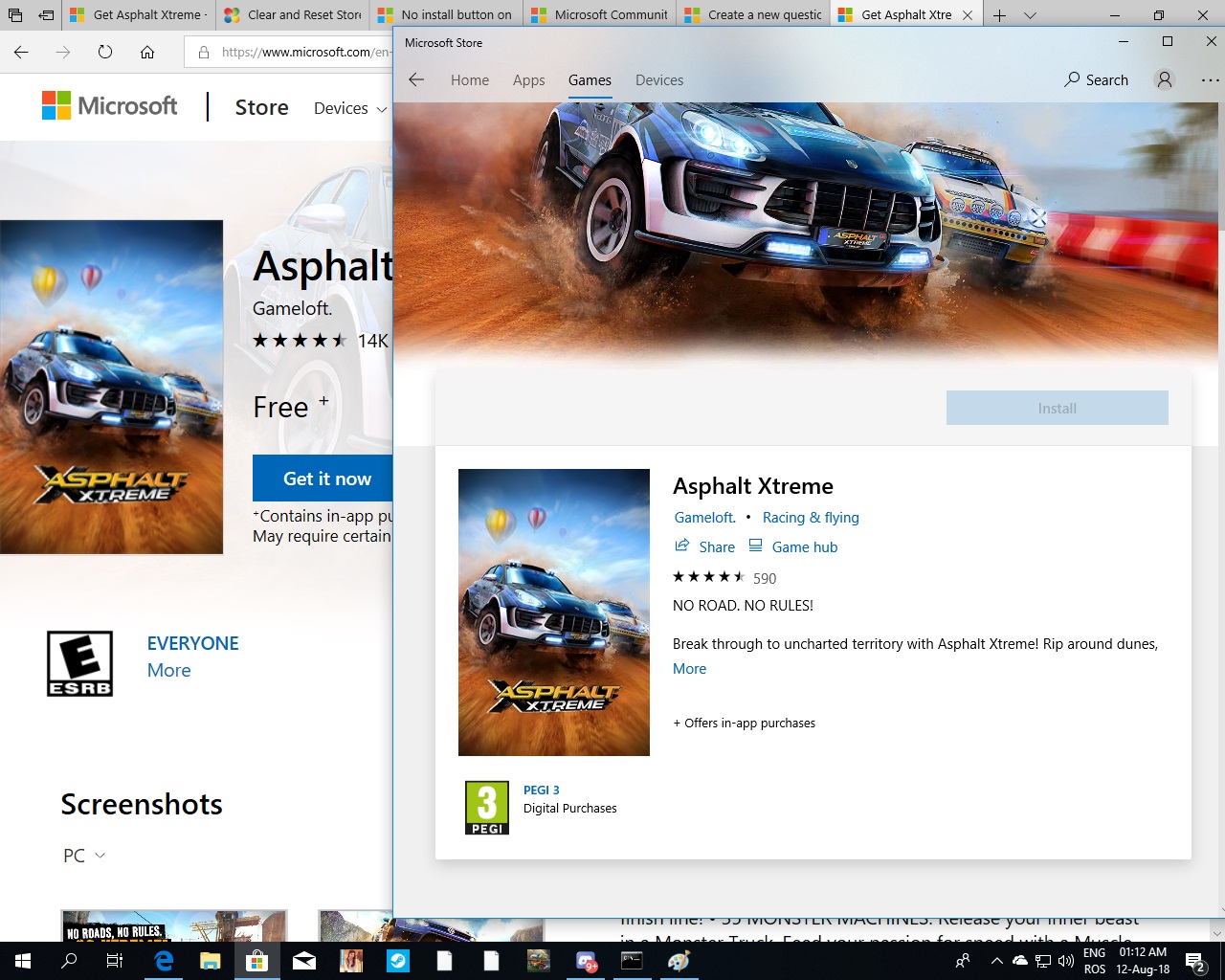The height and width of the screenshot is (980, 1225).
Task: Click Edge tabs you've set aside icon
Action: point(15,15)
